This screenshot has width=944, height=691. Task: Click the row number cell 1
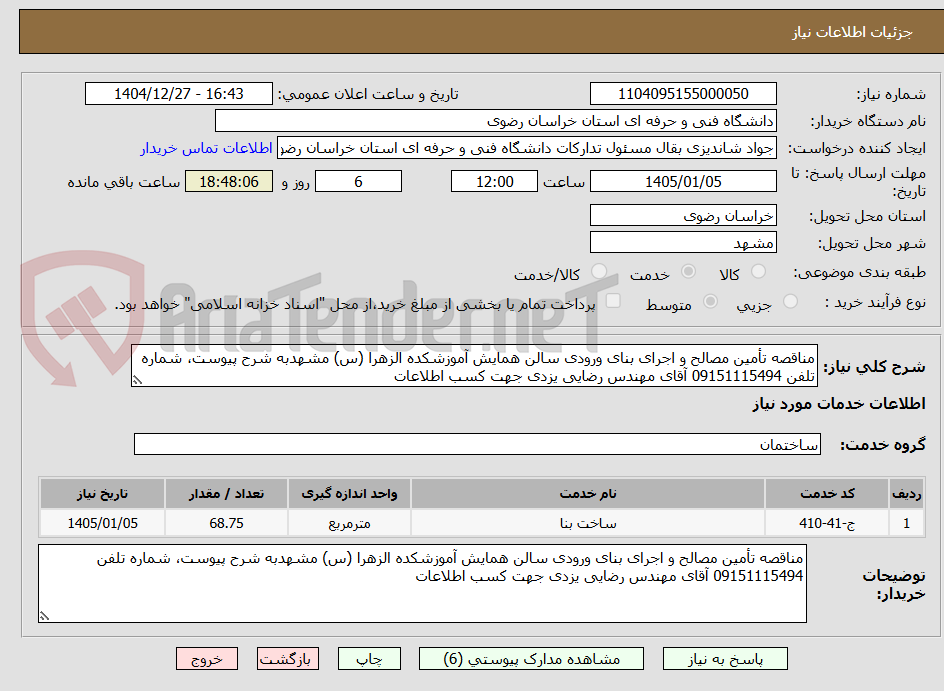pos(906,523)
